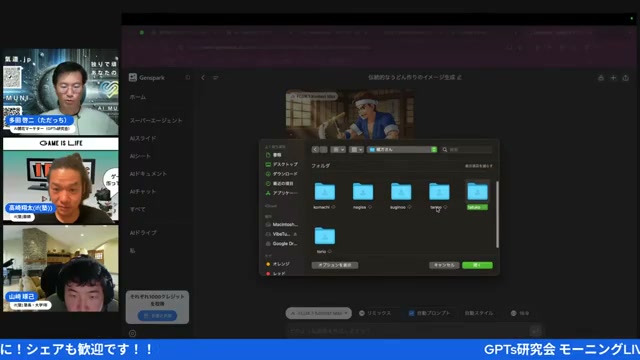Viewport: 640px width, 360px height.
Task: Open the Genspark conversation list icon
Action: pos(216,78)
